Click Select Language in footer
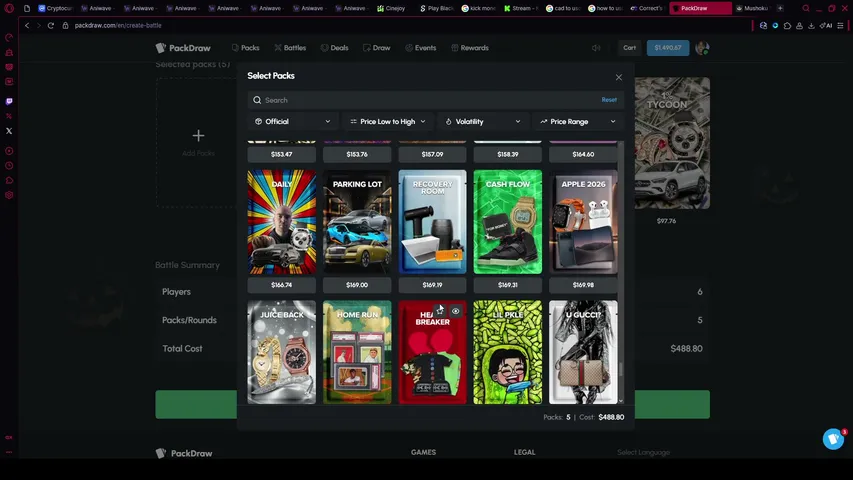Viewport: 853px width, 480px height. (x=643, y=452)
